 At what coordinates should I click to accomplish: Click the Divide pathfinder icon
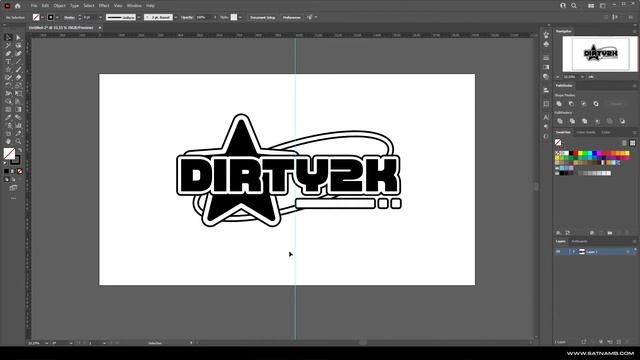point(560,121)
